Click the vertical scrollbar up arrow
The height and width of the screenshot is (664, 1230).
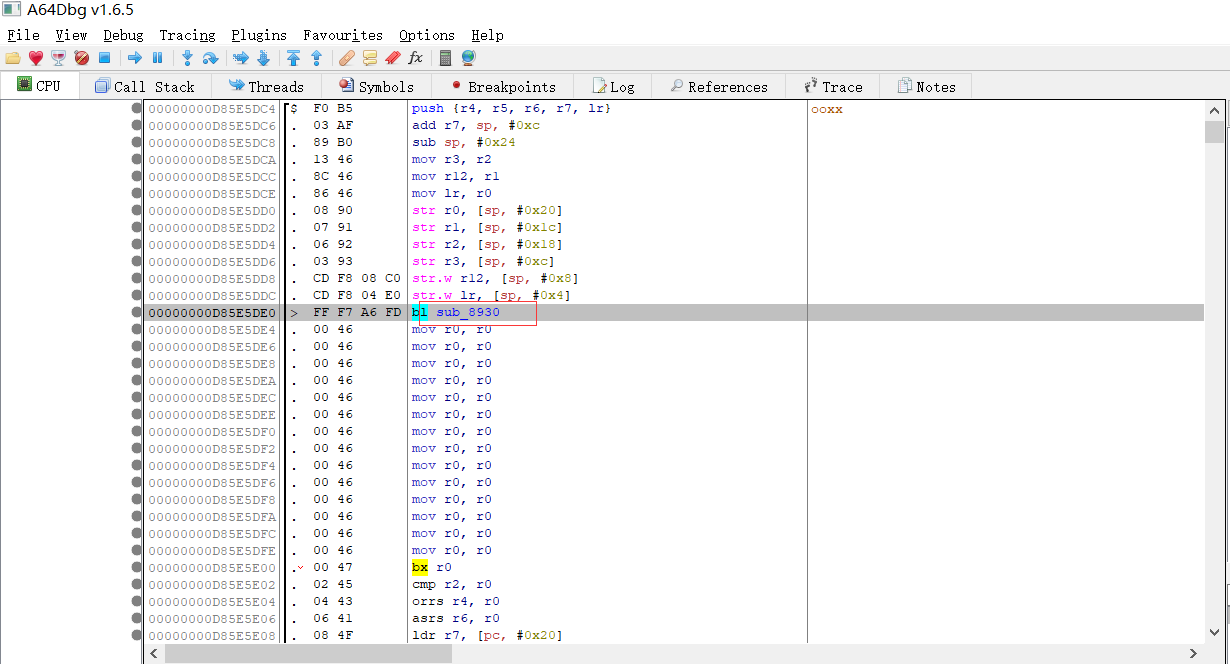pos(1215,111)
